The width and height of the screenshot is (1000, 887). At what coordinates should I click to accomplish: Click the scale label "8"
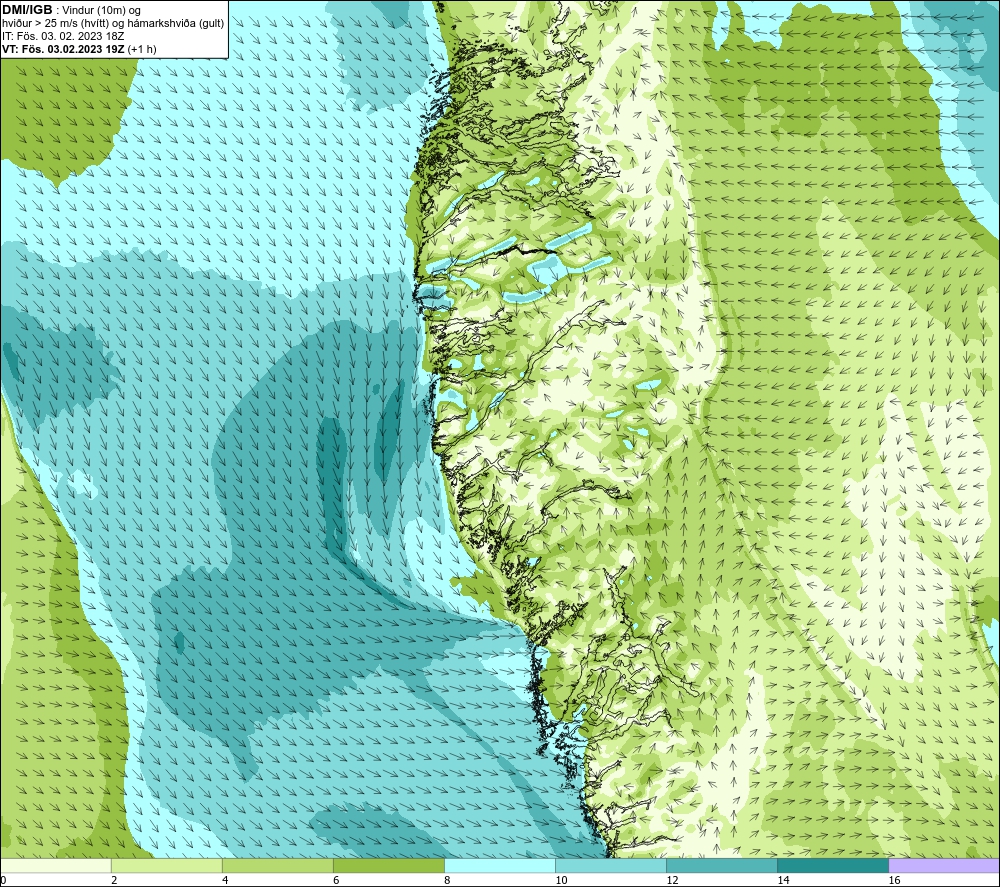pyautogui.click(x=447, y=881)
